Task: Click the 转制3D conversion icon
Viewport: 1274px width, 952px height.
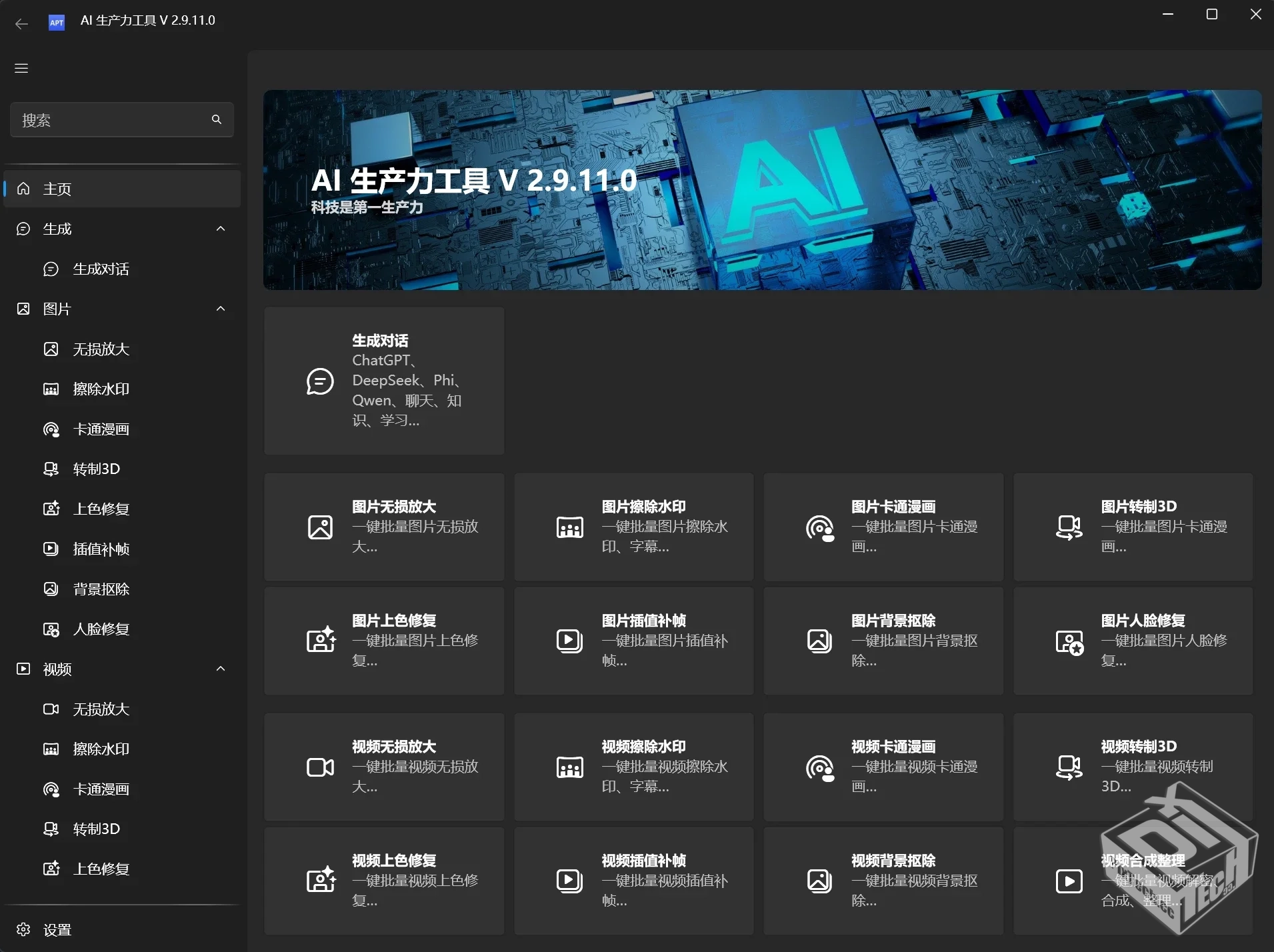Action: point(52,469)
